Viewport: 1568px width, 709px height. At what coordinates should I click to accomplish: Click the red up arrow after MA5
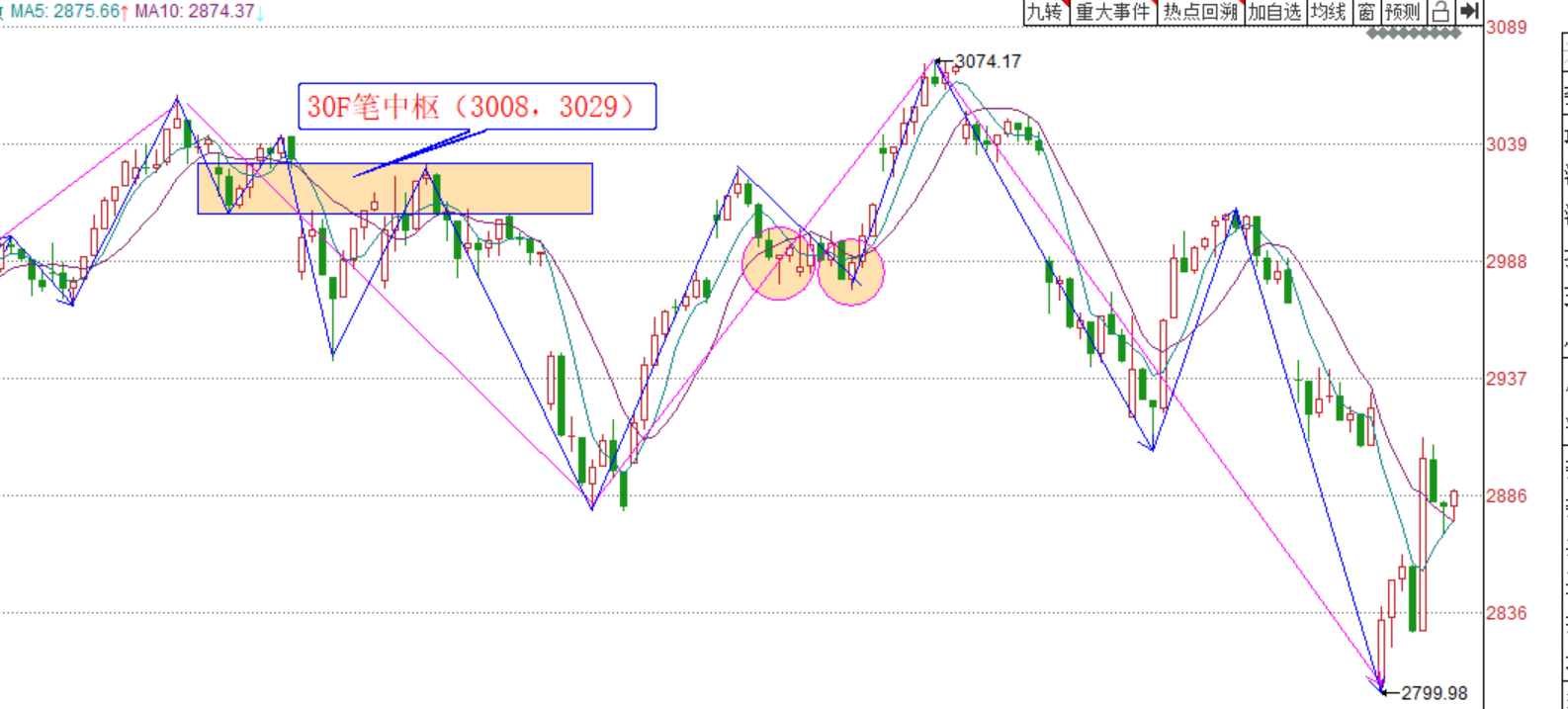pyautogui.click(x=125, y=12)
